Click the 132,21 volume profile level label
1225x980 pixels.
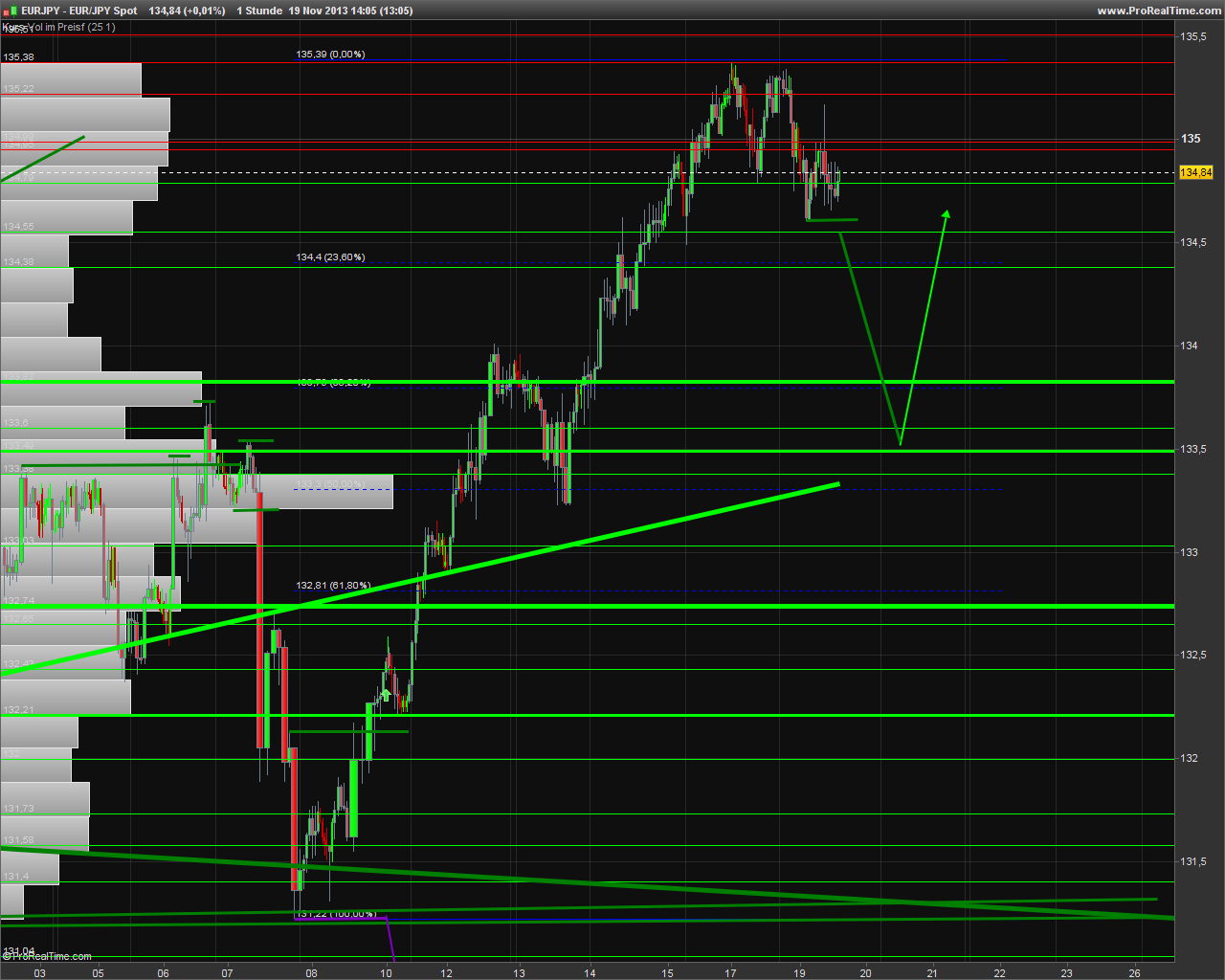click(x=18, y=710)
